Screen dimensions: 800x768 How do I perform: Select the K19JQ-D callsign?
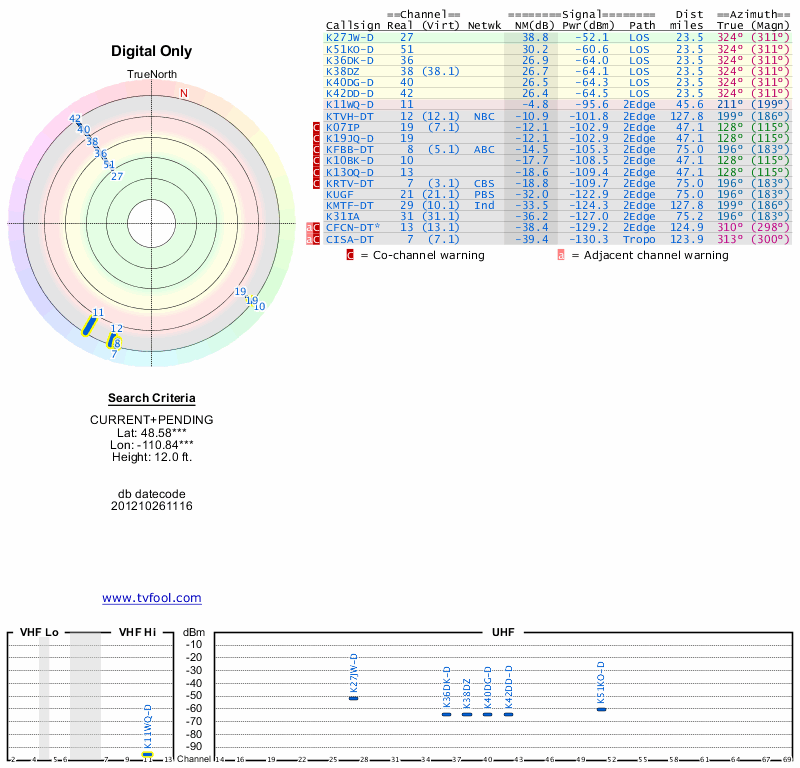[x=349, y=138]
